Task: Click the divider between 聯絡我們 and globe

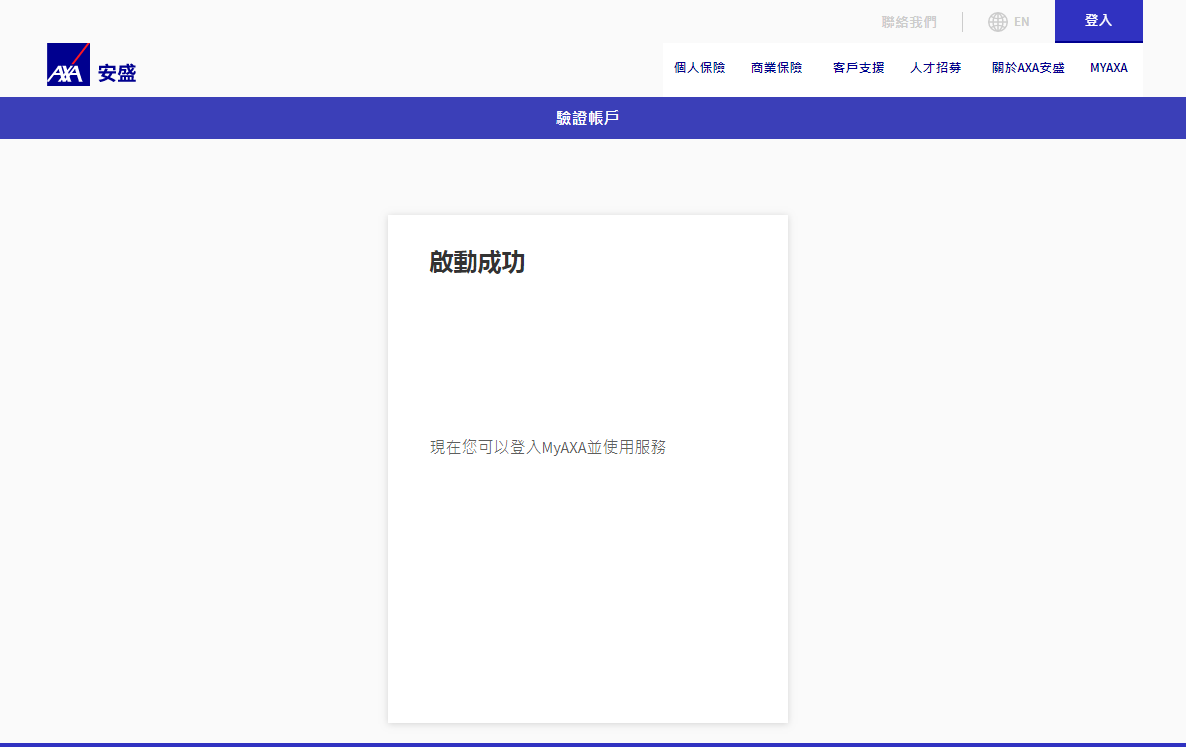Action: click(x=962, y=22)
